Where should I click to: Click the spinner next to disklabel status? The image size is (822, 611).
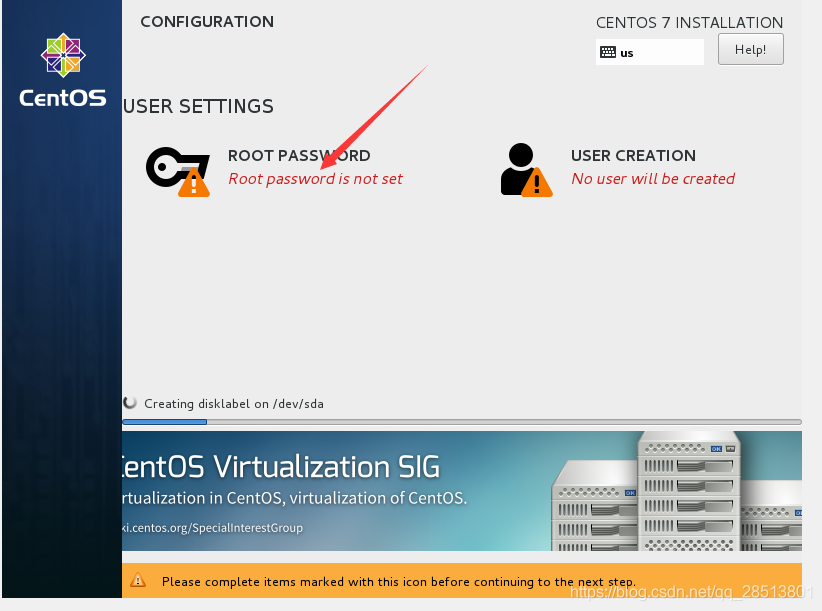(130, 402)
